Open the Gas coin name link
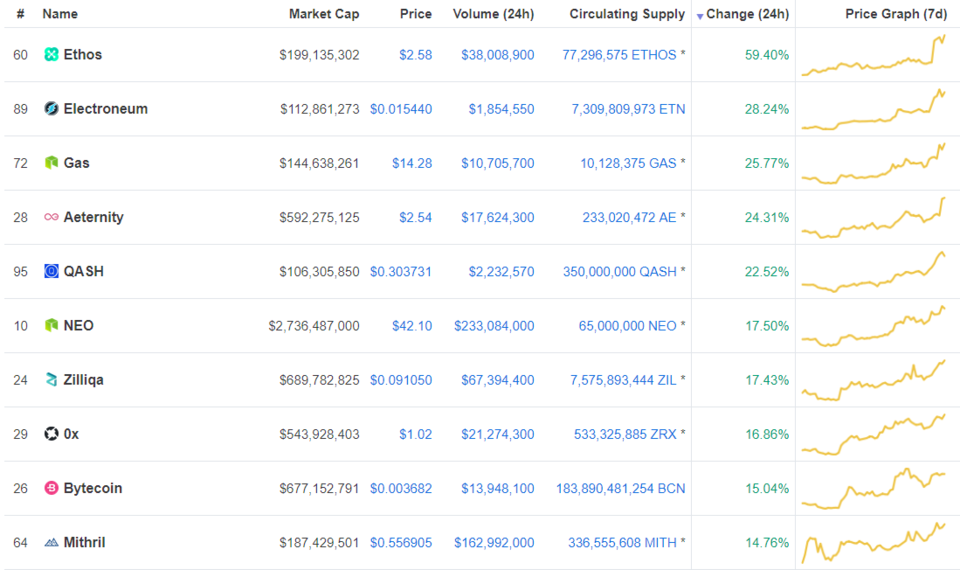 pos(77,163)
